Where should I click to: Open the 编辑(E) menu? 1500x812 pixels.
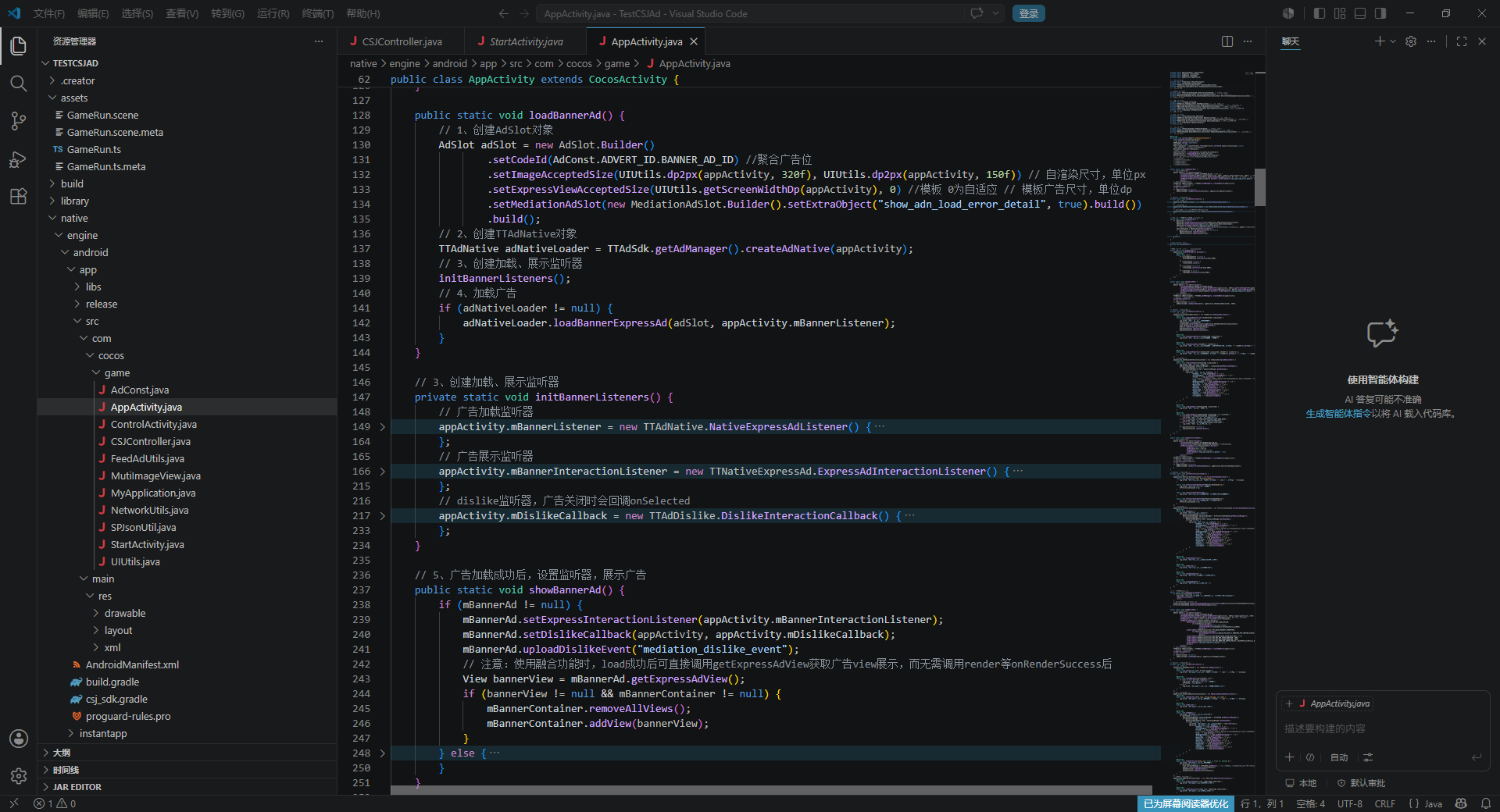point(93,13)
